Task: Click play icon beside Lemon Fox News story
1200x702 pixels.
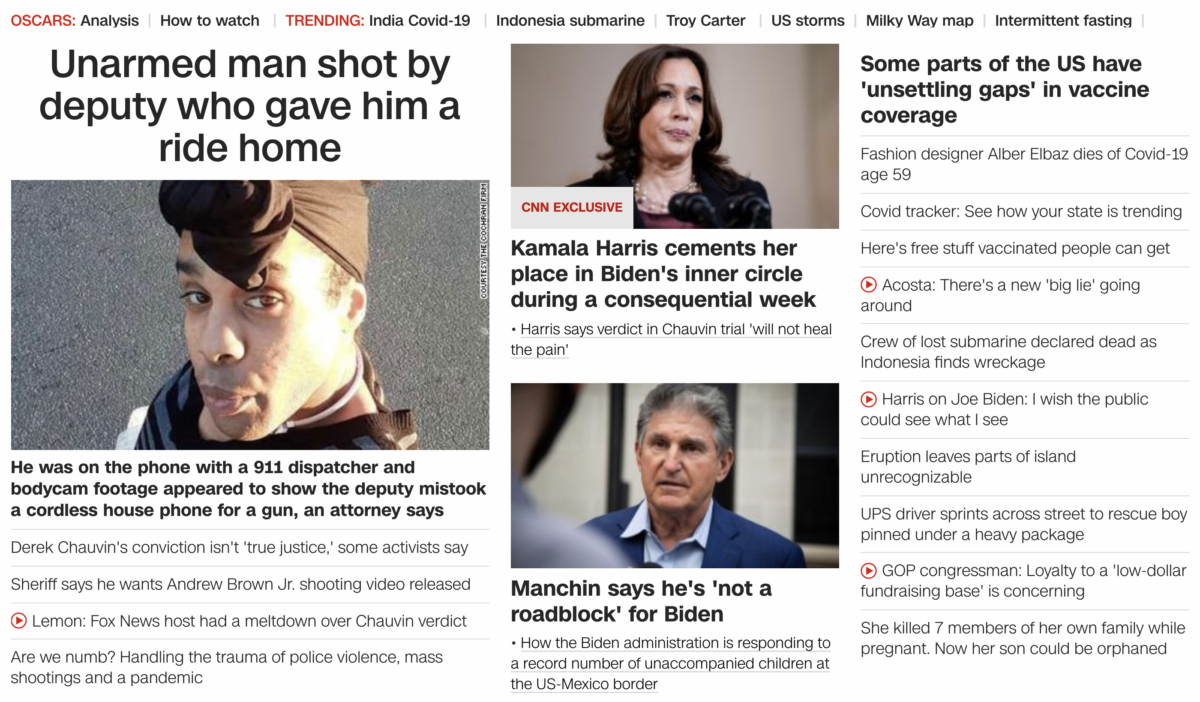Action: (19, 621)
